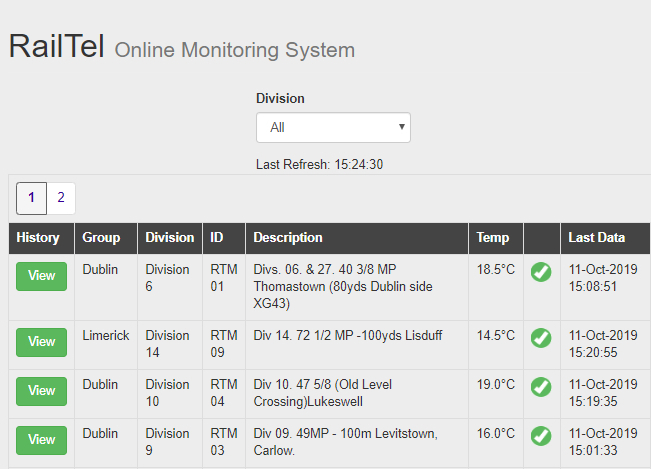Click the Description column header
The image size is (651, 469).
tap(288, 238)
